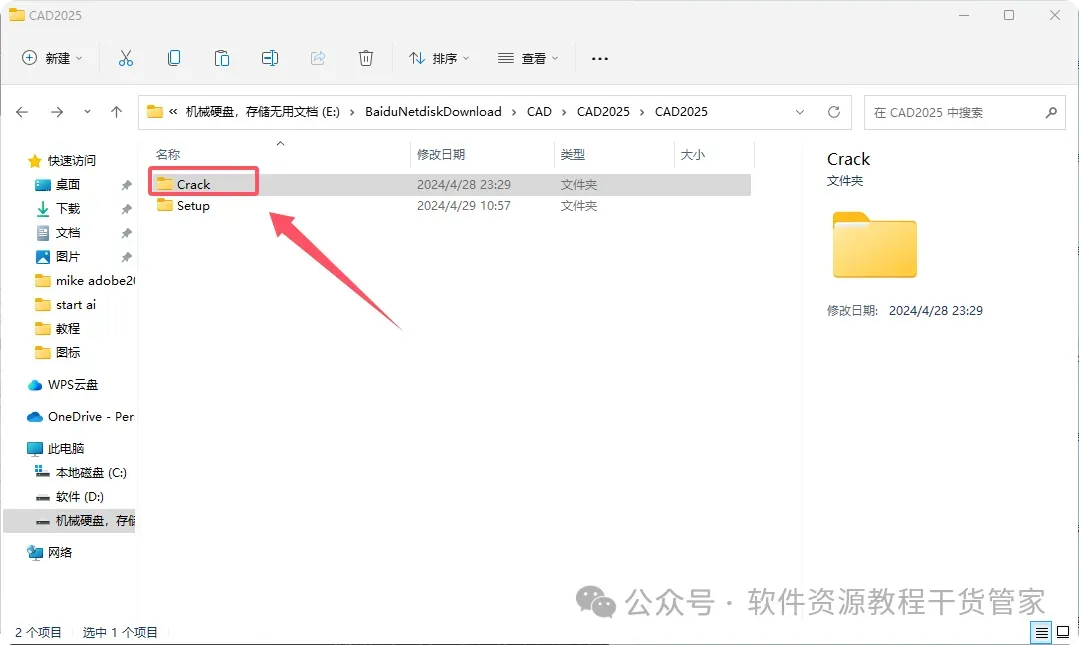Click the first CAD2025 breadcrumb segment
Image resolution: width=1079 pixels, height=645 pixels.
pos(603,112)
